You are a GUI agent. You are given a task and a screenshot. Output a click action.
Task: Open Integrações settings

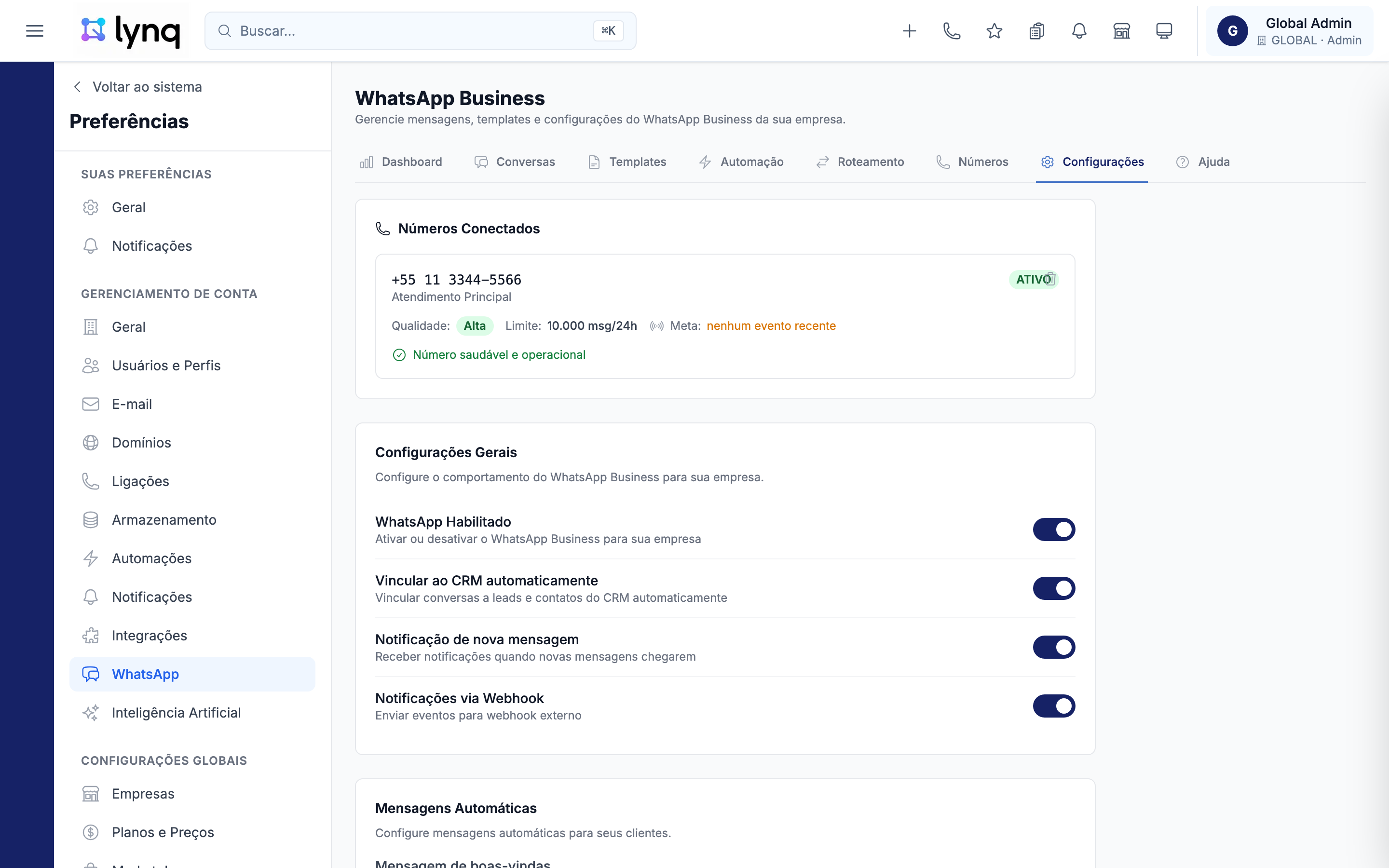tap(192, 636)
